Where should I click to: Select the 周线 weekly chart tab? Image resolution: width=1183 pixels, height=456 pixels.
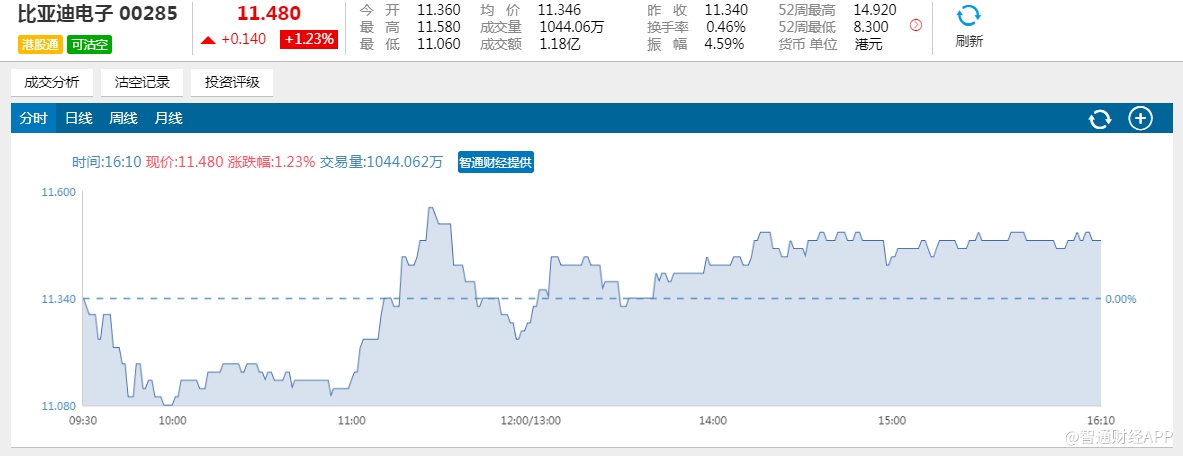tap(123, 119)
